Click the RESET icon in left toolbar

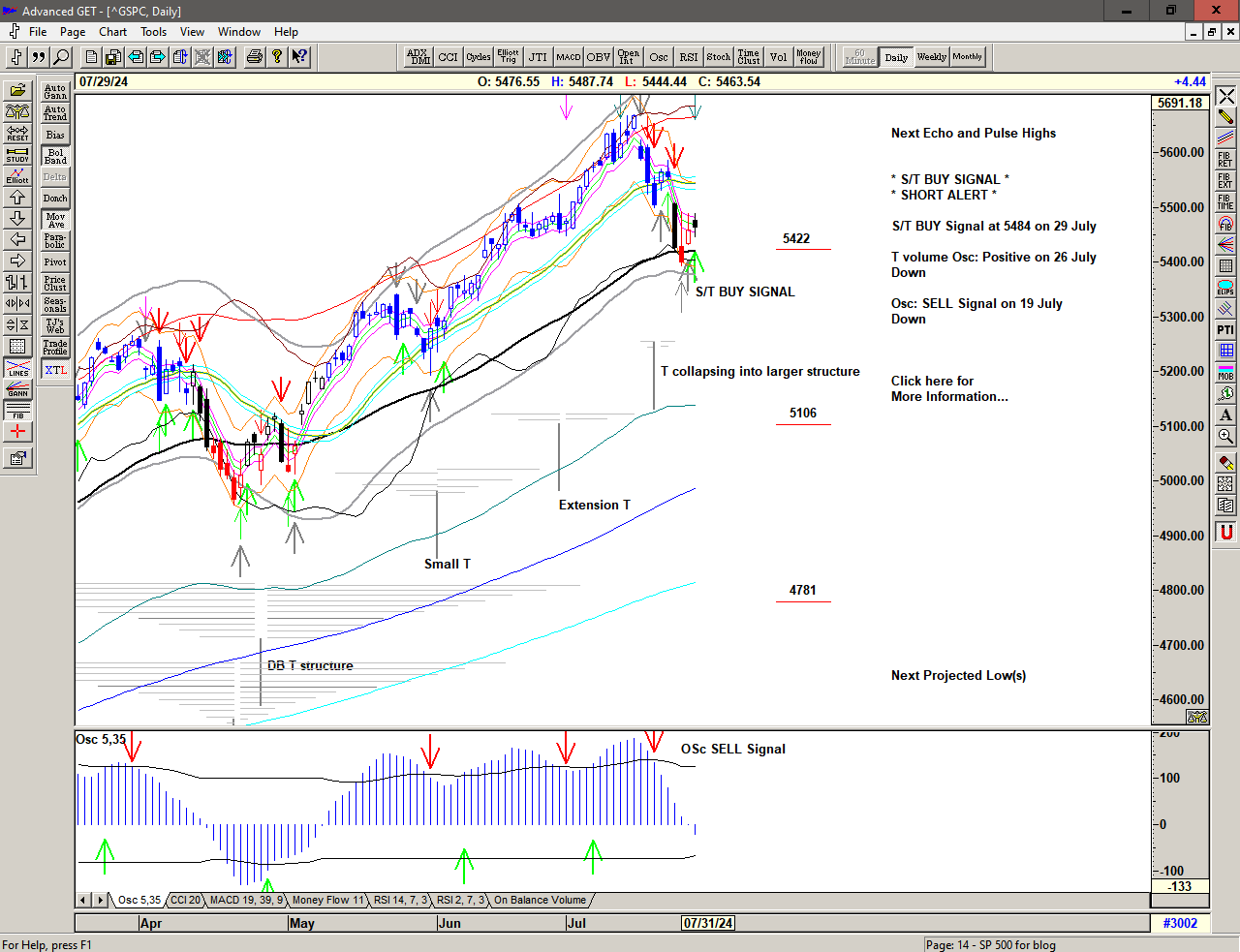click(17, 133)
